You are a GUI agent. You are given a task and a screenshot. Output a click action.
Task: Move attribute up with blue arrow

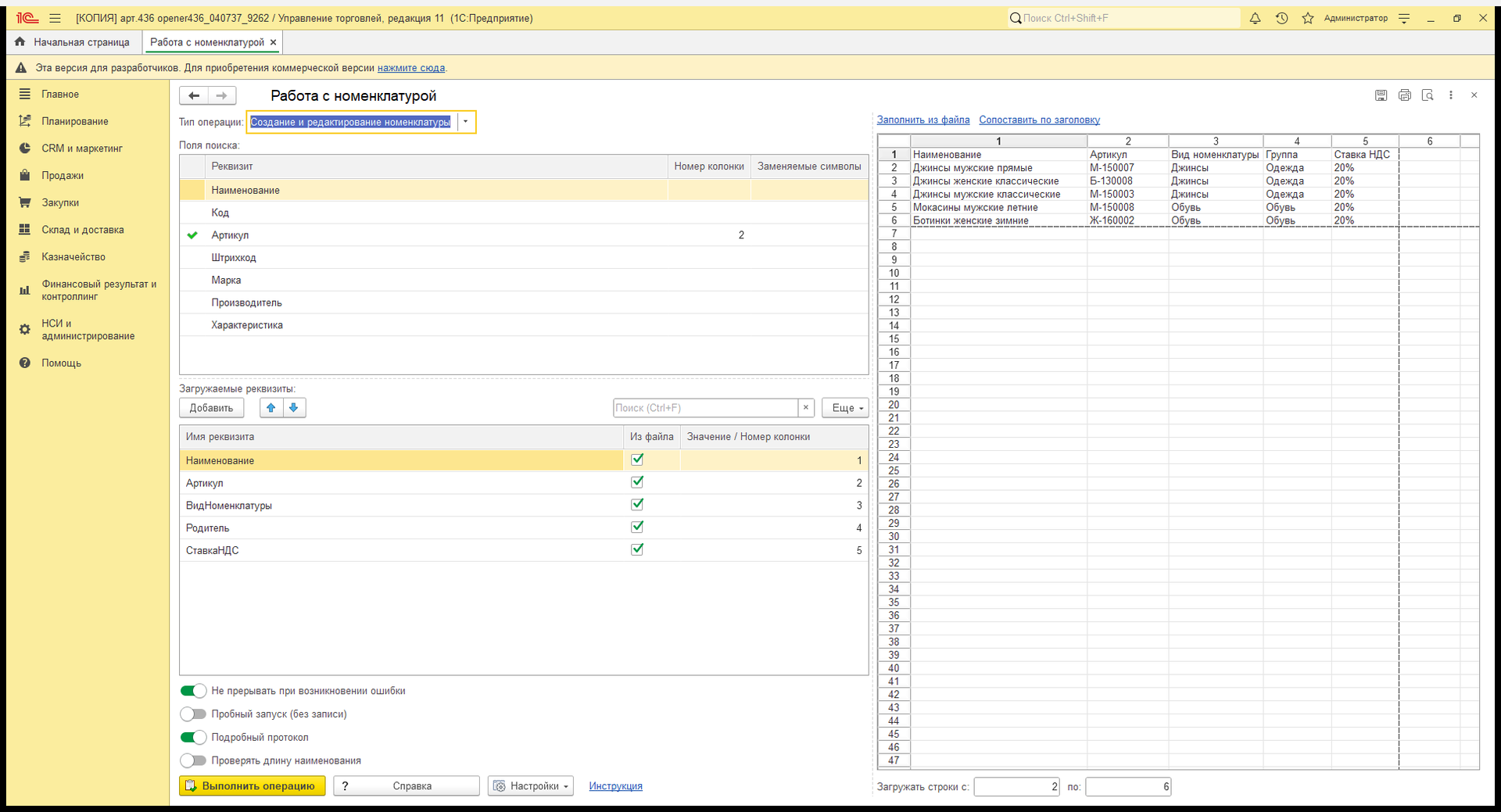click(x=271, y=408)
